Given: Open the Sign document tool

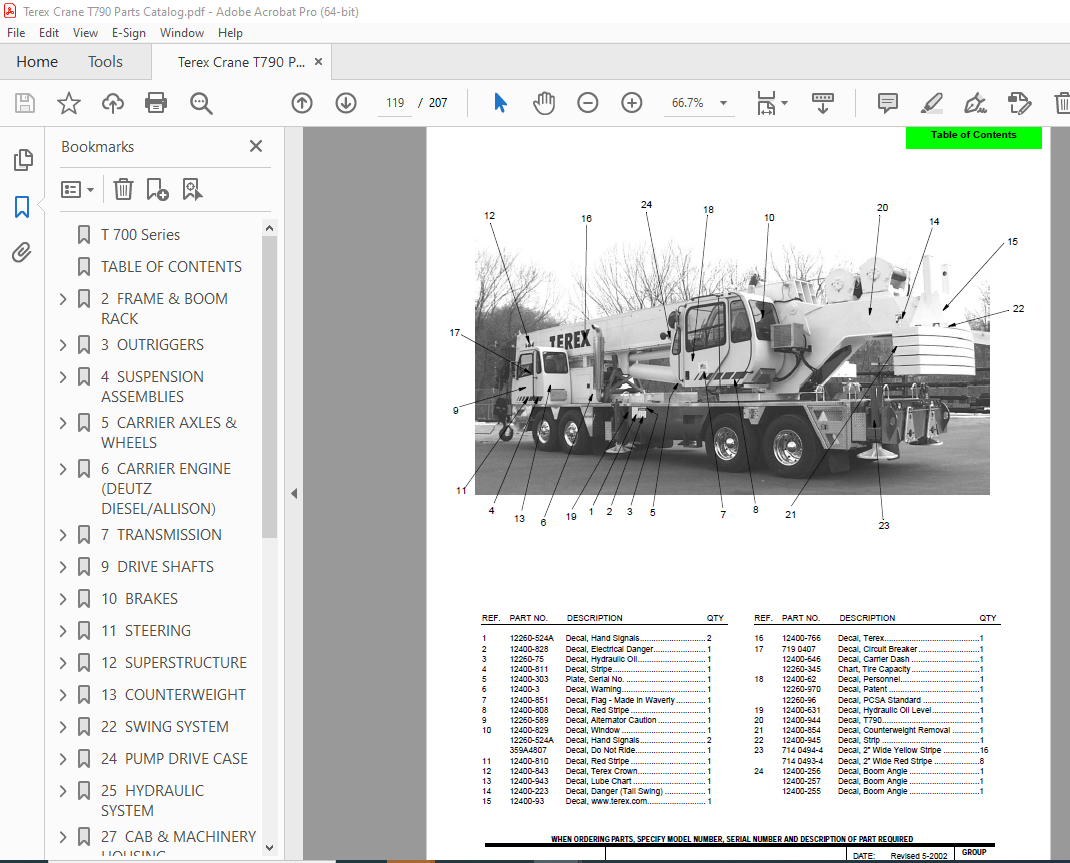Looking at the screenshot, I should (975, 103).
